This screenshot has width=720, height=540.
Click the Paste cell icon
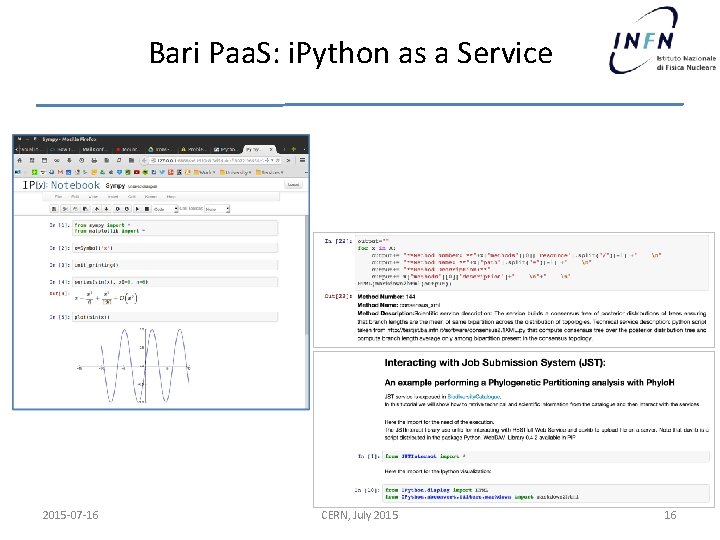coord(86,209)
